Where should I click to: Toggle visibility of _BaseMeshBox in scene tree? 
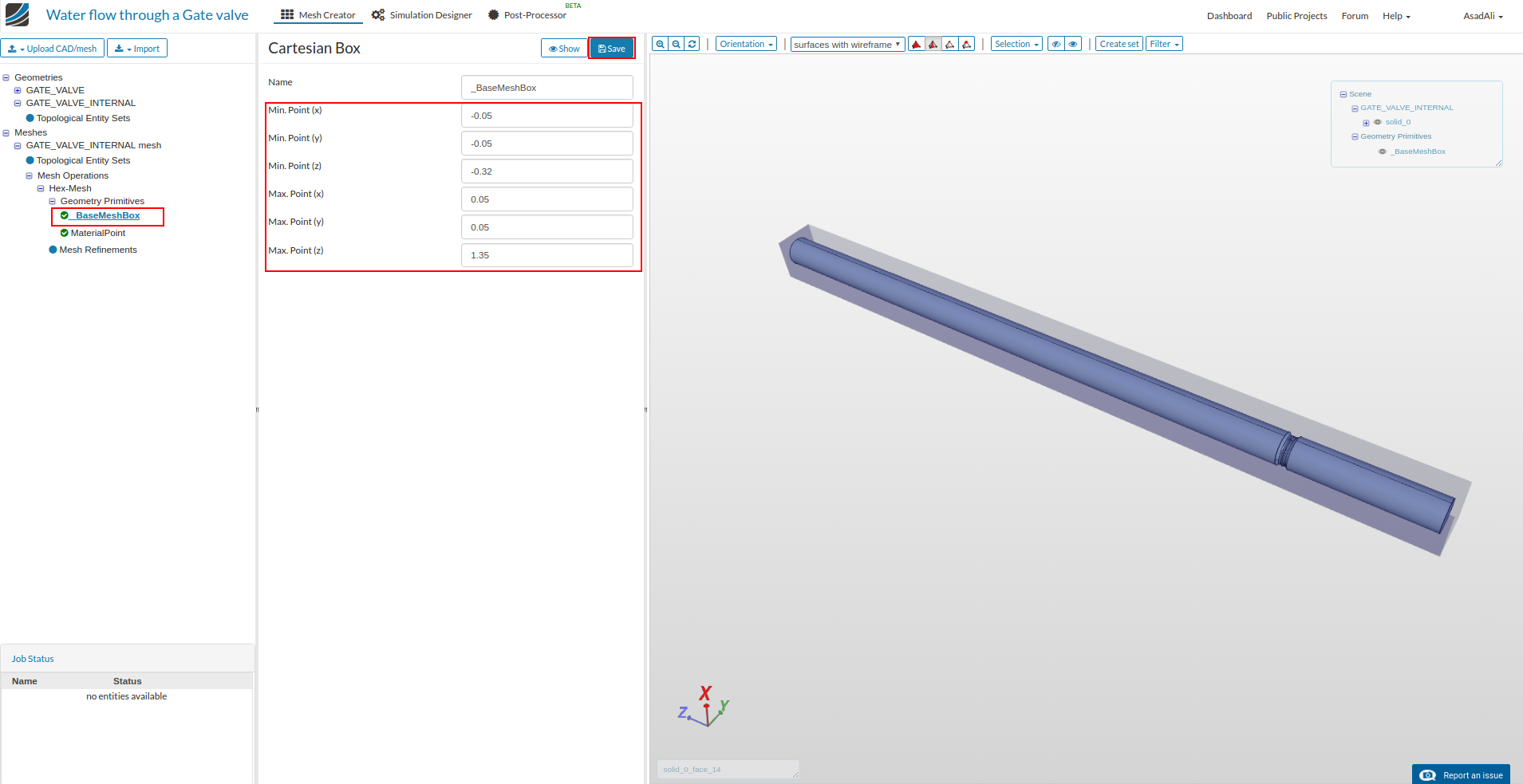pyautogui.click(x=1383, y=152)
